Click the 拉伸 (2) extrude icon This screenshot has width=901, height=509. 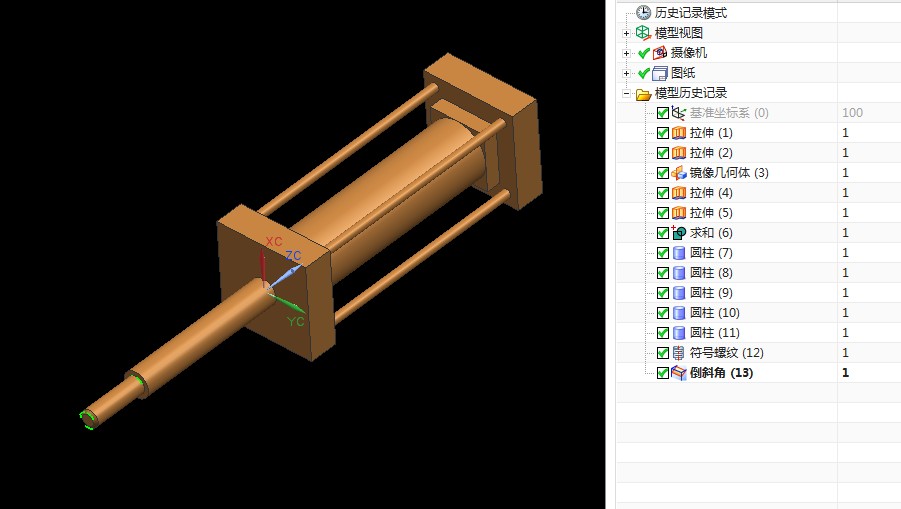679,153
